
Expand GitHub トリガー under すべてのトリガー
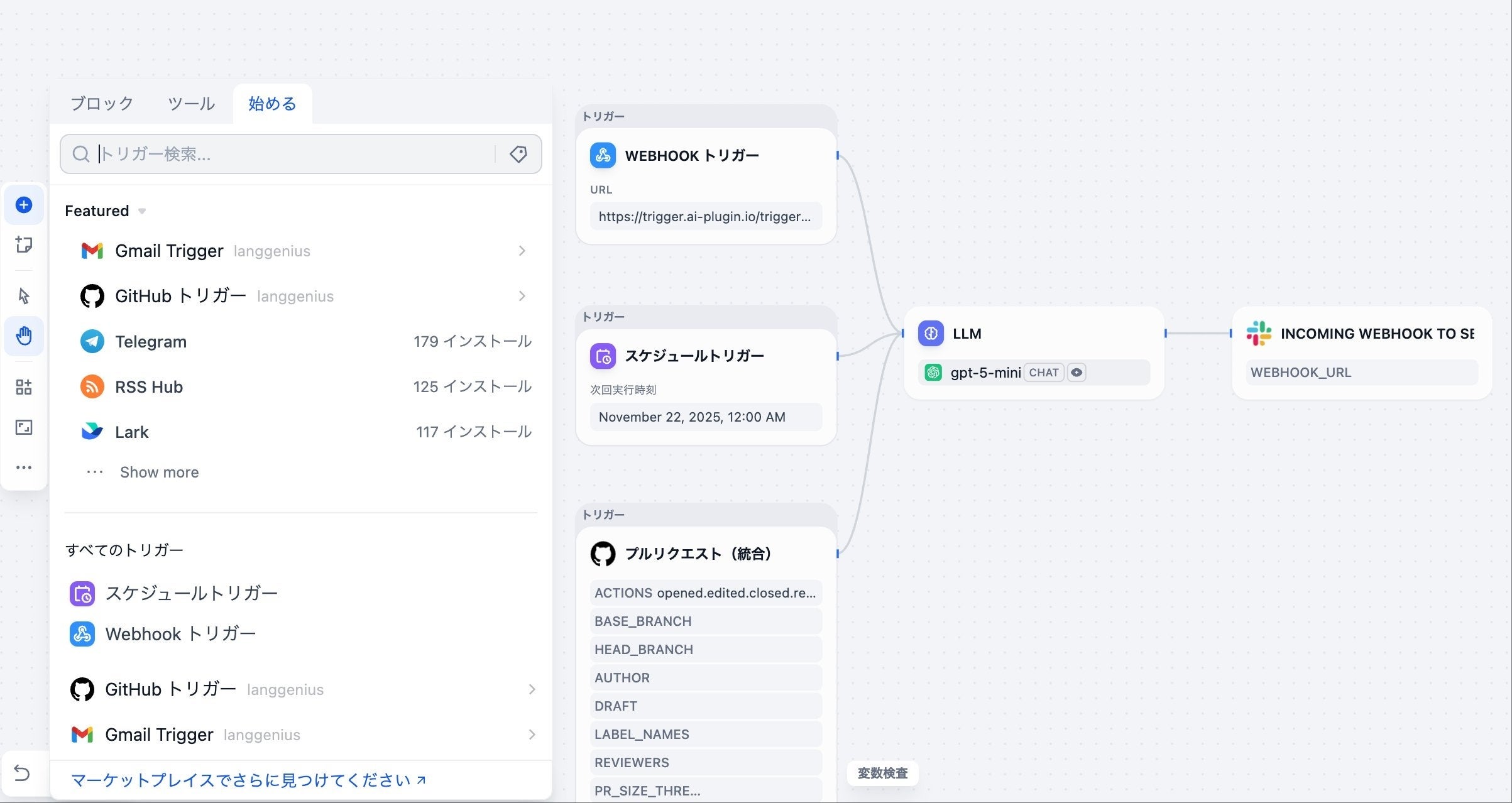(532, 689)
